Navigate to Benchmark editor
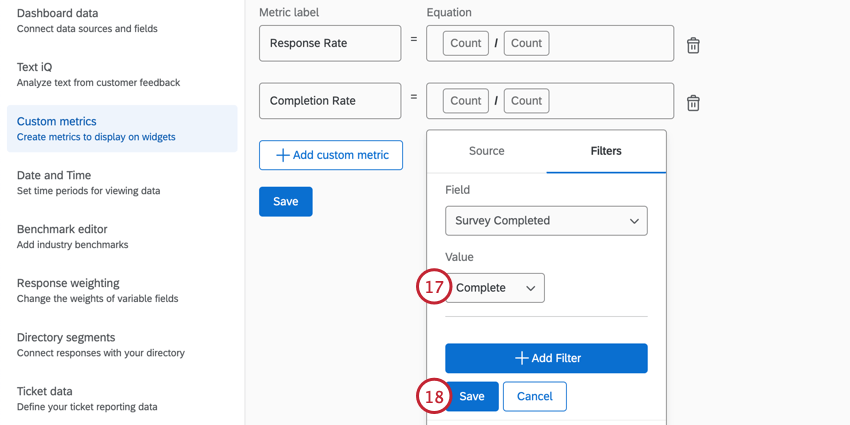This screenshot has height=425, width=850. [72, 236]
